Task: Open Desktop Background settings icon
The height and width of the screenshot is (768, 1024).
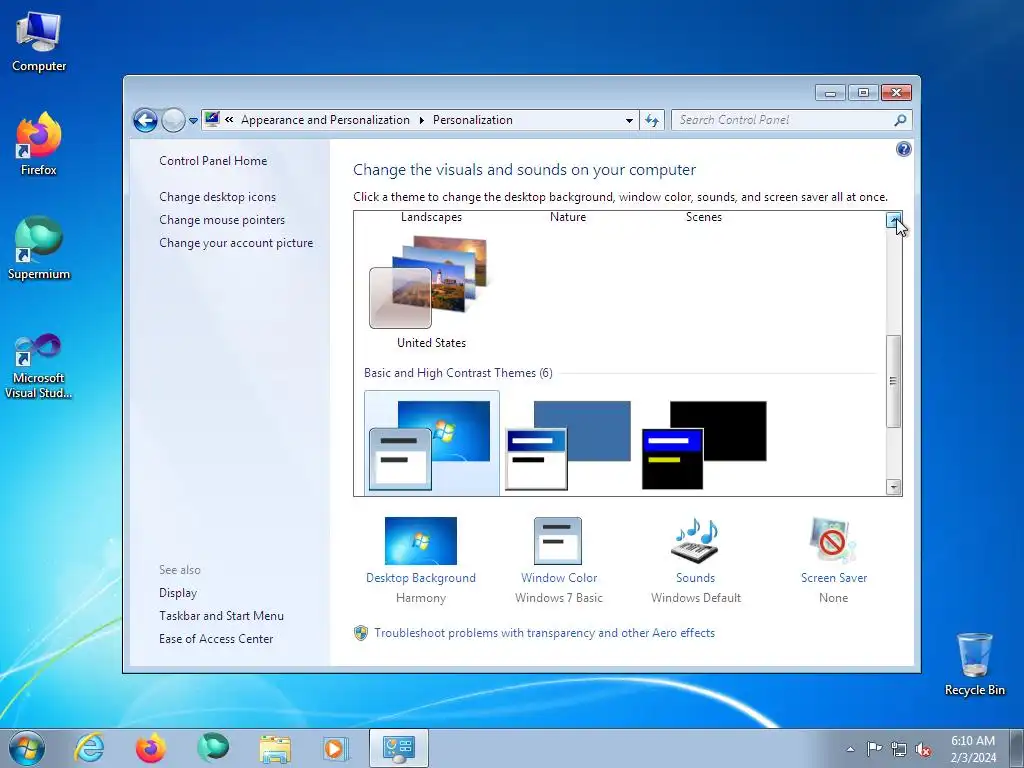Action: (x=421, y=541)
